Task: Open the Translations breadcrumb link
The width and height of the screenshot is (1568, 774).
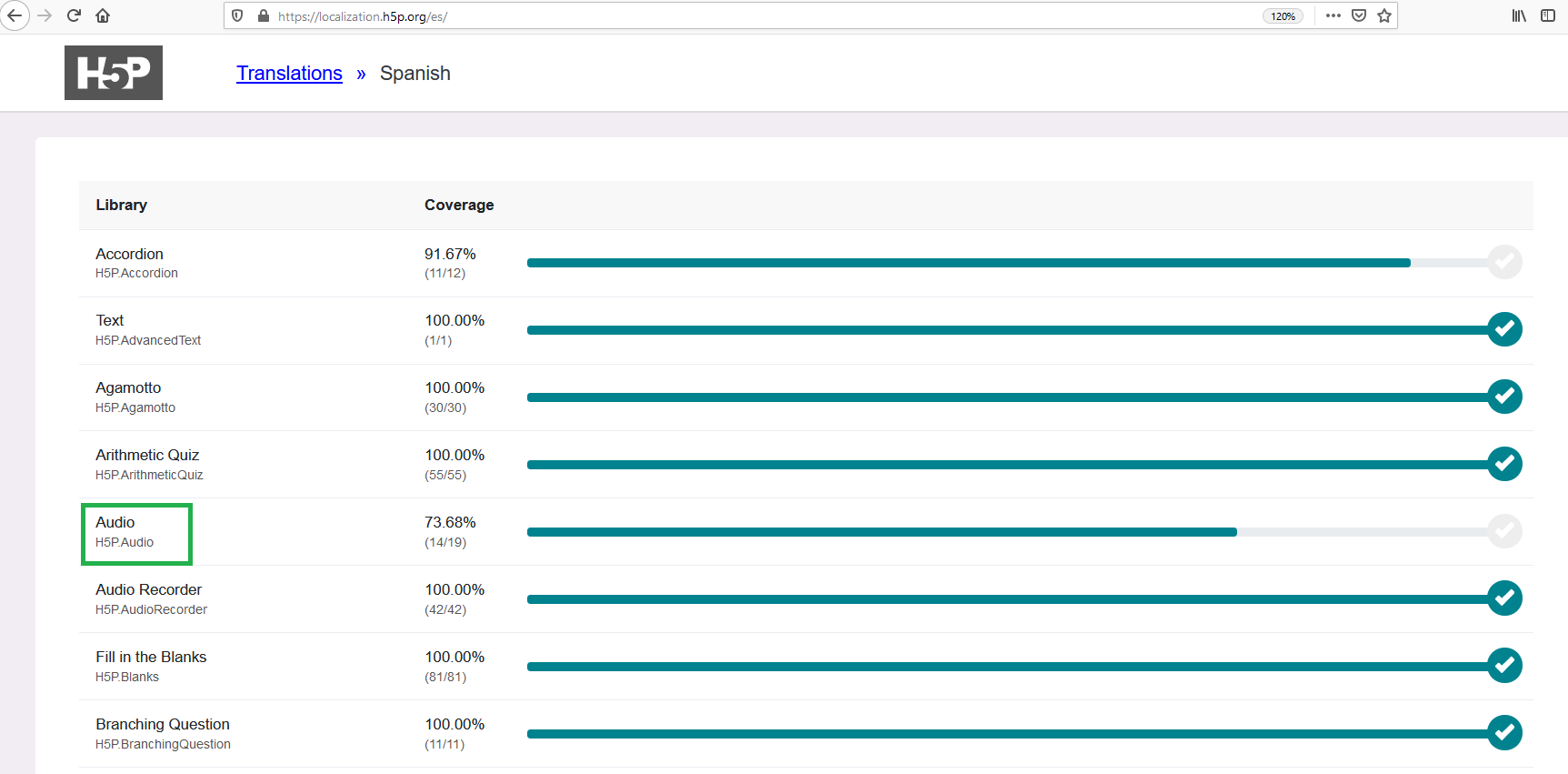Action: pos(289,74)
